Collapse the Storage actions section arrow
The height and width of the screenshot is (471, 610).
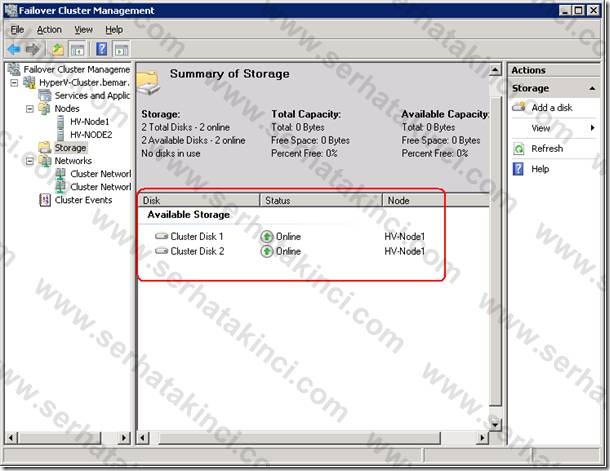tap(592, 88)
